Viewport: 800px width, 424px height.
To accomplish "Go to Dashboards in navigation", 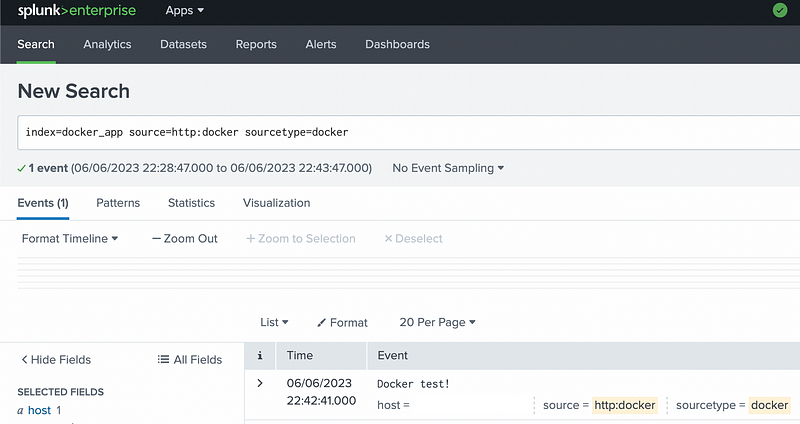I will click(397, 44).
